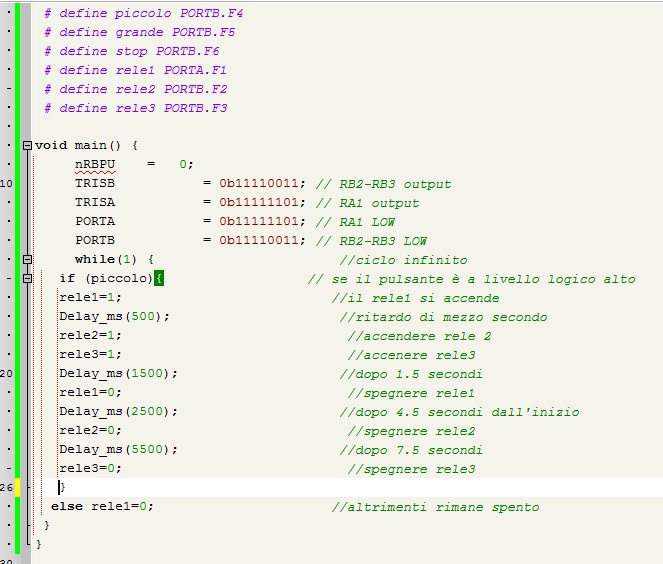663x564 pixels.
Task: Click the Delay_ms(5500) statement
Action: (118, 450)
